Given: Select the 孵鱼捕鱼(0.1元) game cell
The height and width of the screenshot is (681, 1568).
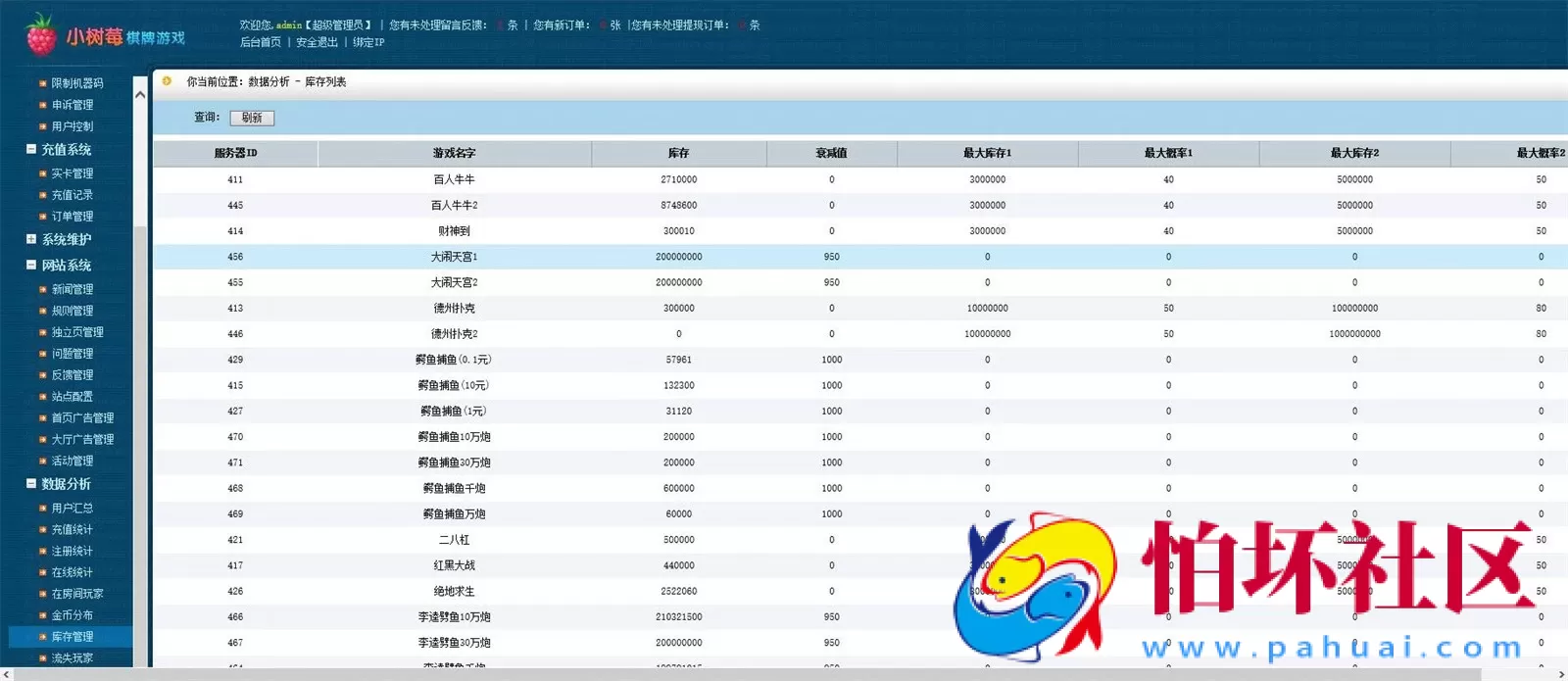Looking at the screenshot, I should click(x=454, y=360).
